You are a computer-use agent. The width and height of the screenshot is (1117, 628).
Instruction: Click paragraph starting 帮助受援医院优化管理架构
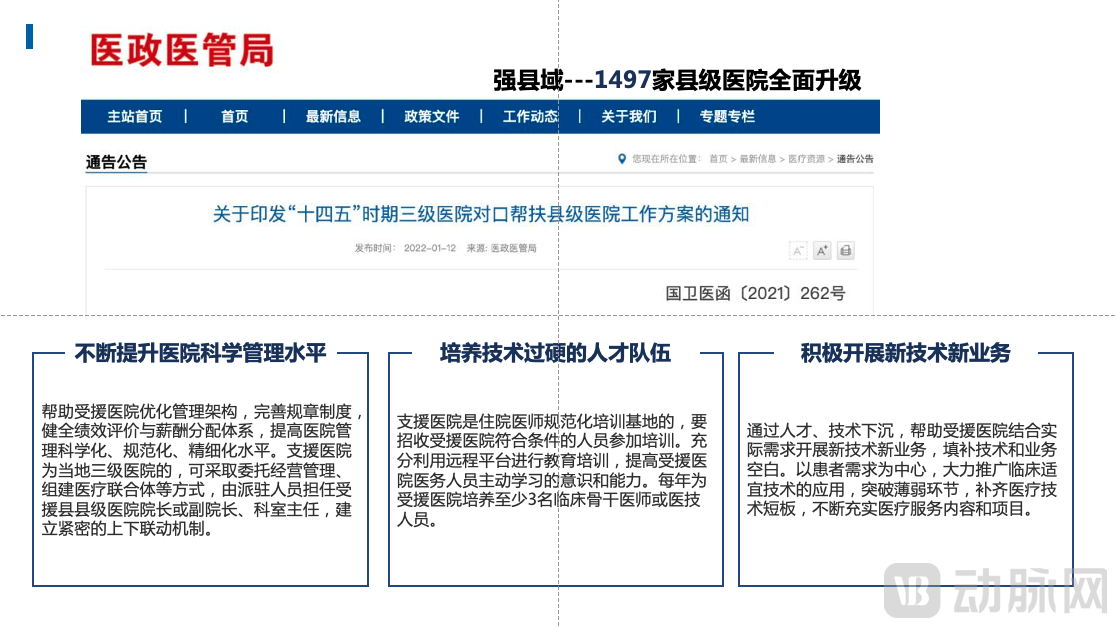point(202,470)
